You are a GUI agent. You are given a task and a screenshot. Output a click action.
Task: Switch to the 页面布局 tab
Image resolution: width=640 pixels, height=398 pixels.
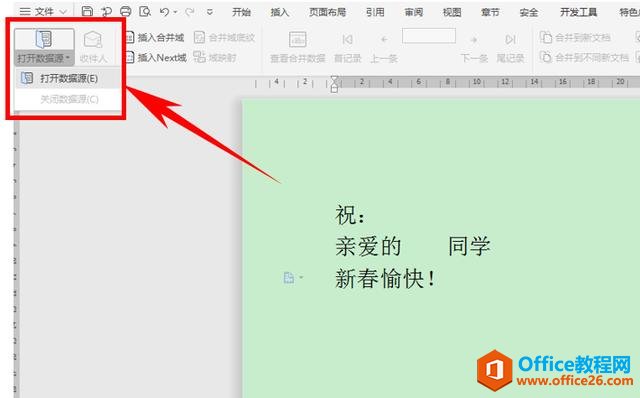[327, 12]
